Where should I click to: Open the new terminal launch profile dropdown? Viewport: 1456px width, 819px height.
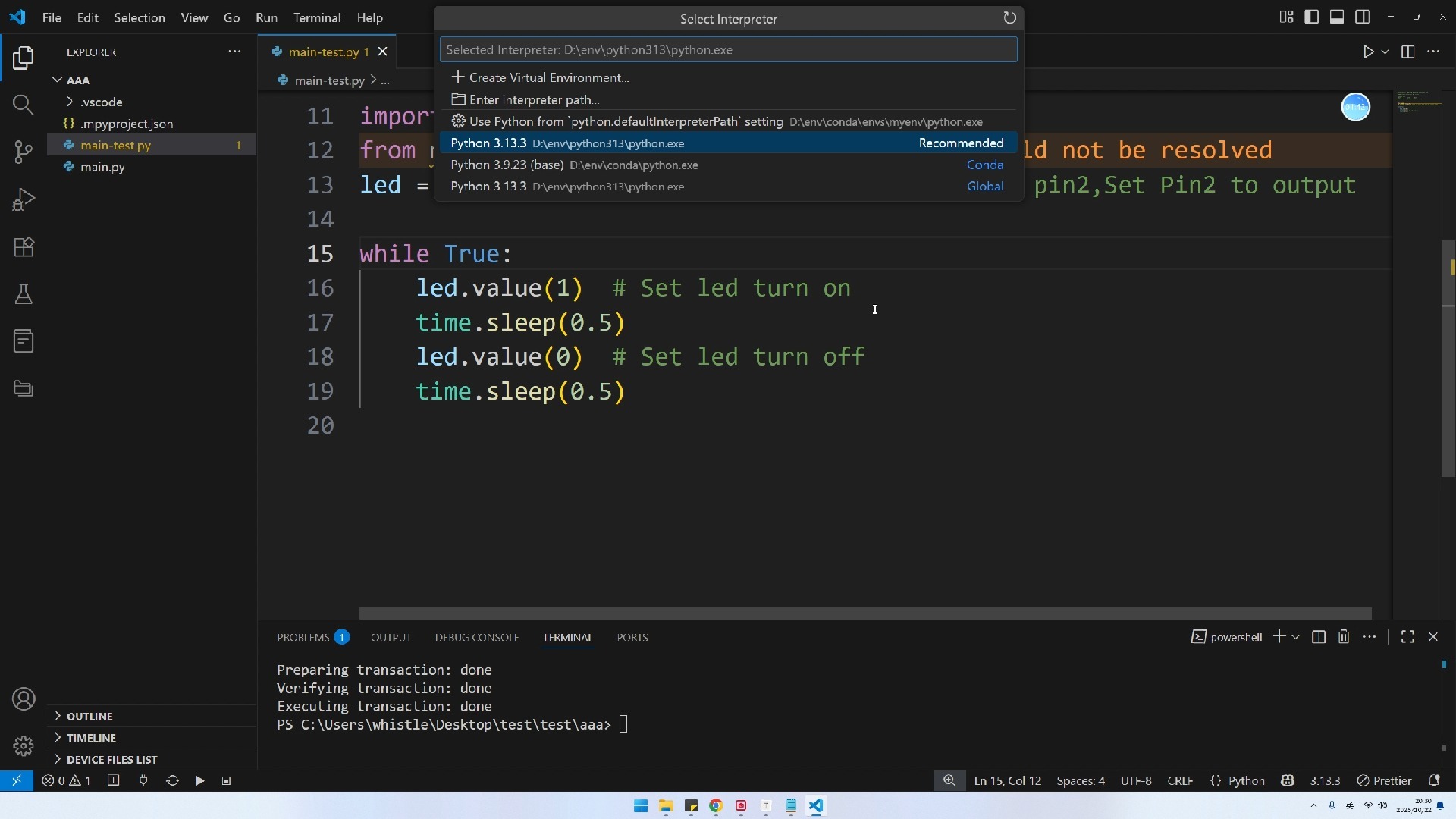[x=1295, y=637]
